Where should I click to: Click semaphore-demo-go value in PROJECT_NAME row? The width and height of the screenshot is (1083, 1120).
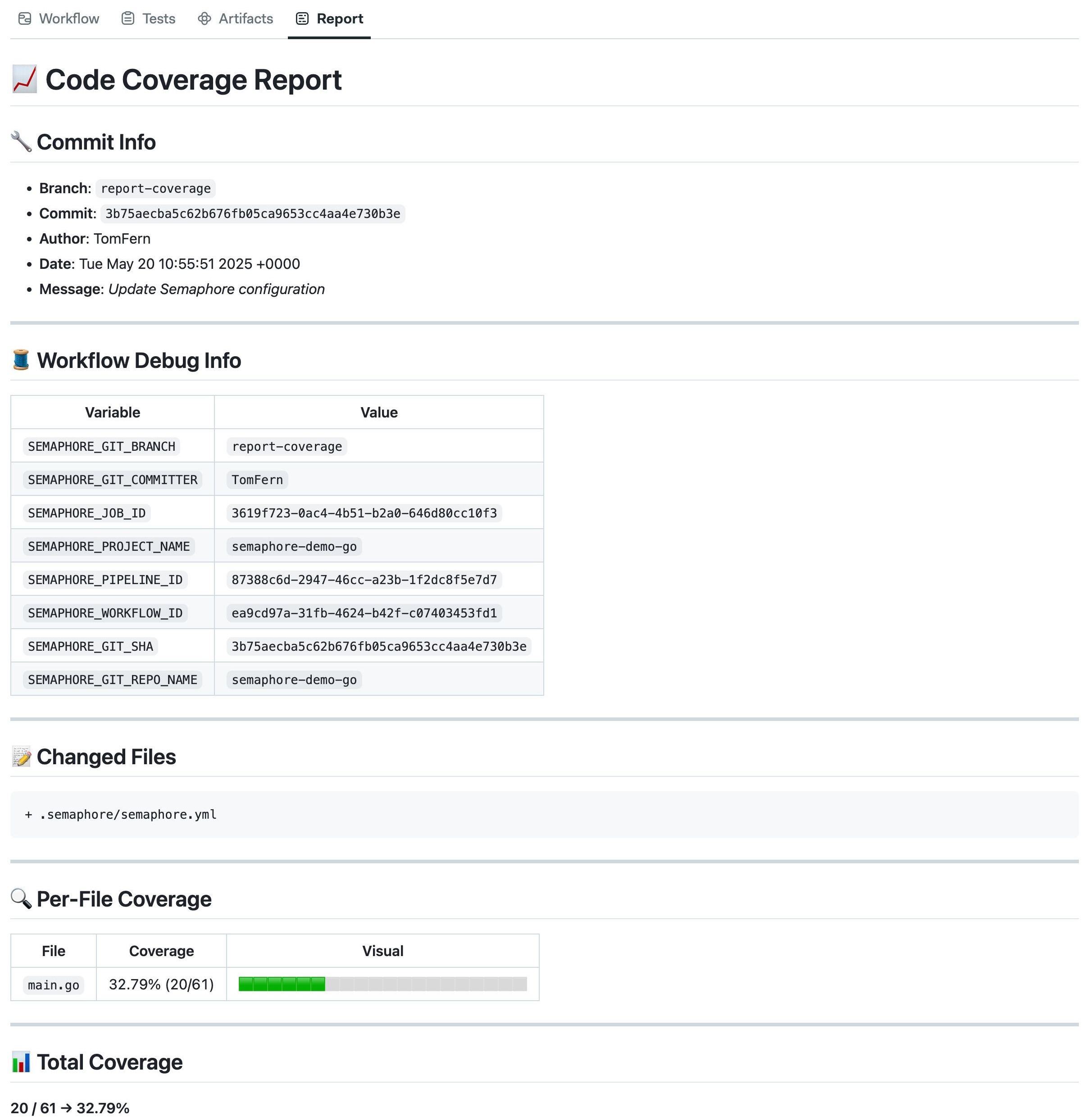294,546
